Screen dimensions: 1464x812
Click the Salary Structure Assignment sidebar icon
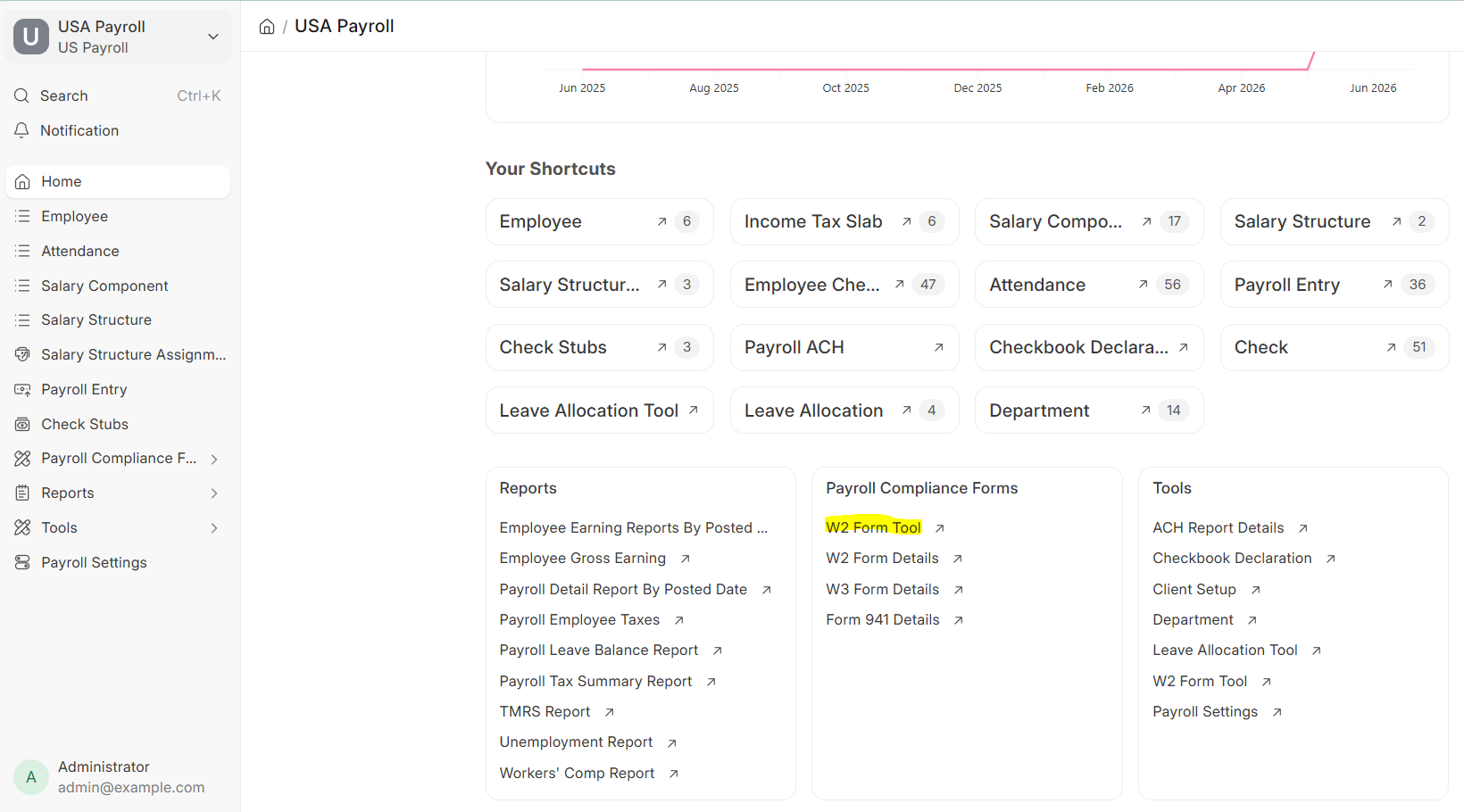(x=22, y=354)
